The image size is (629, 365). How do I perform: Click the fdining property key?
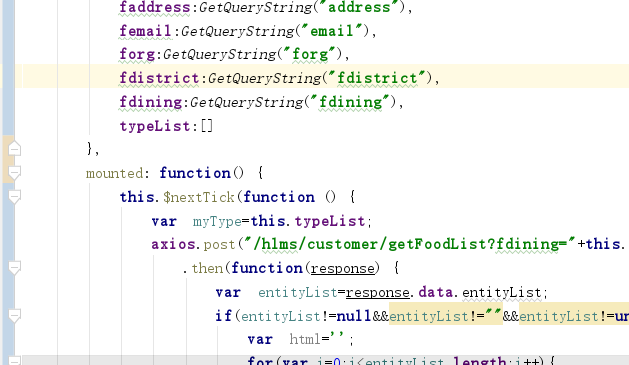tap(150, 102)
